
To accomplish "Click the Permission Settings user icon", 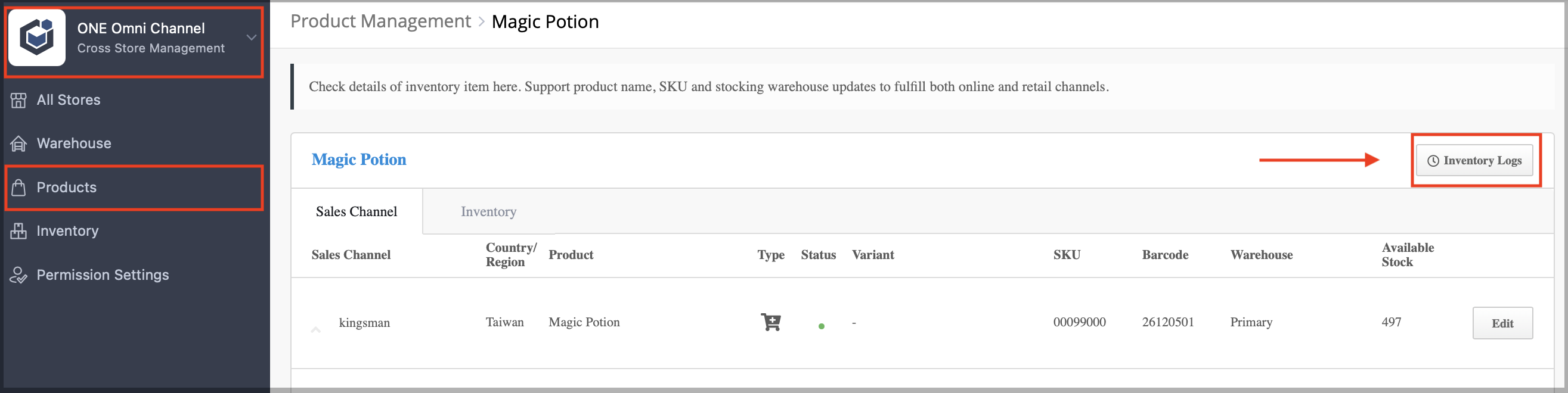I will coord(18,275).
